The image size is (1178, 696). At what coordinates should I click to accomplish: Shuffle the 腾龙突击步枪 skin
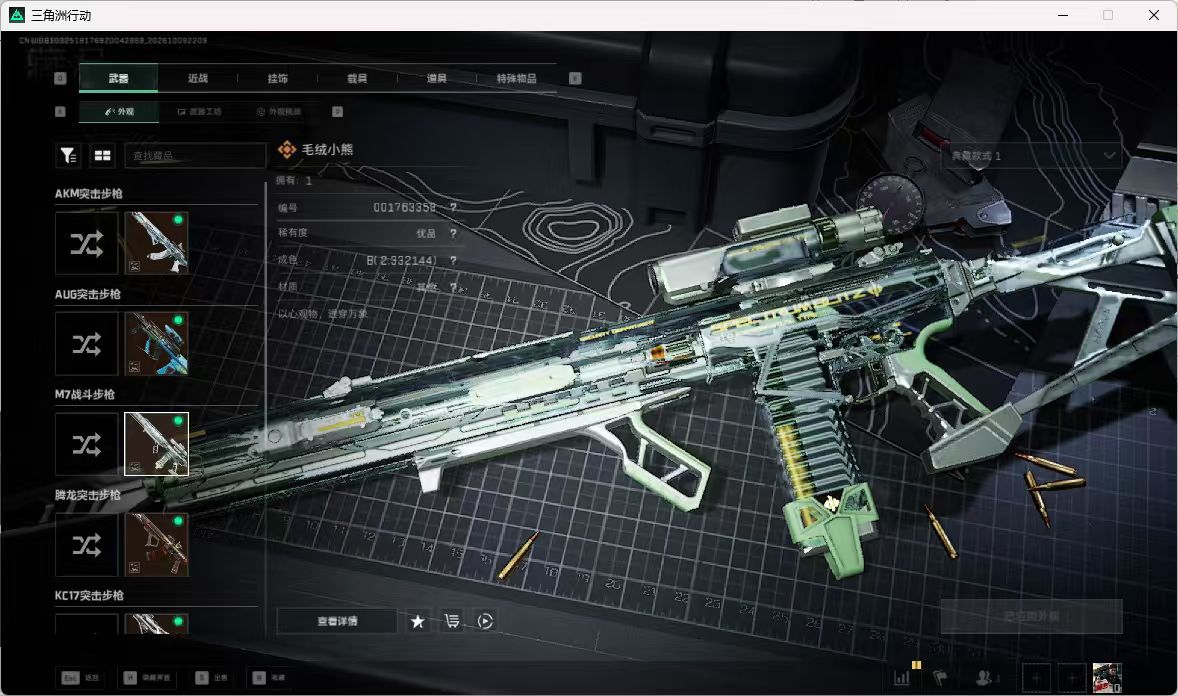pyautogui.click(x=86, y=544)
